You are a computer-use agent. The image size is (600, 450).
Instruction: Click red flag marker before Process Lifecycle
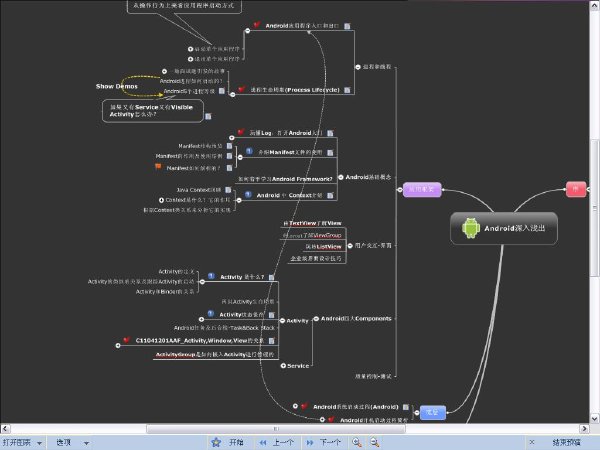click(241, 89)
